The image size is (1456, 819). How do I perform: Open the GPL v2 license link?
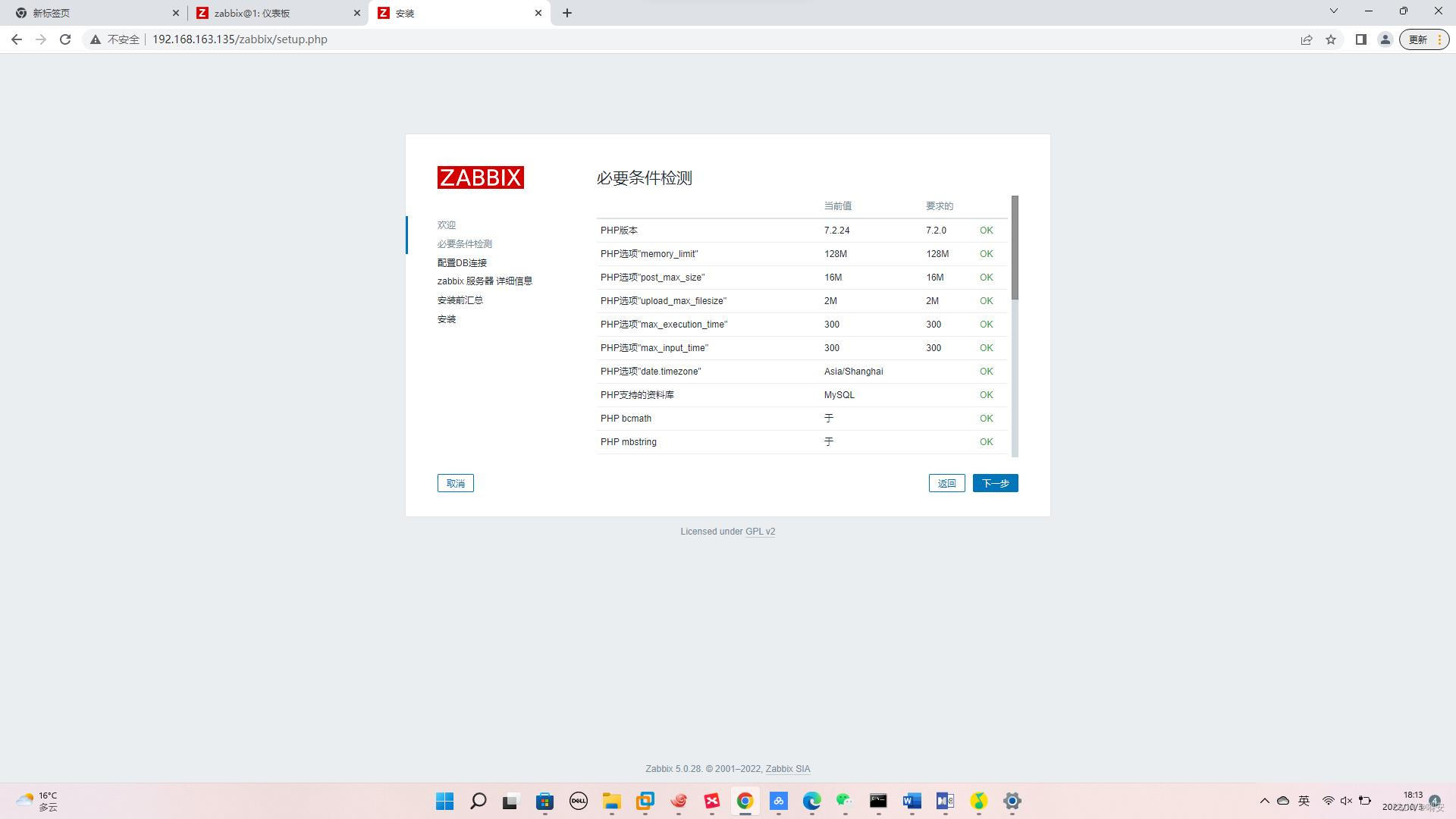pyautogui.click(x=760, y=532)
